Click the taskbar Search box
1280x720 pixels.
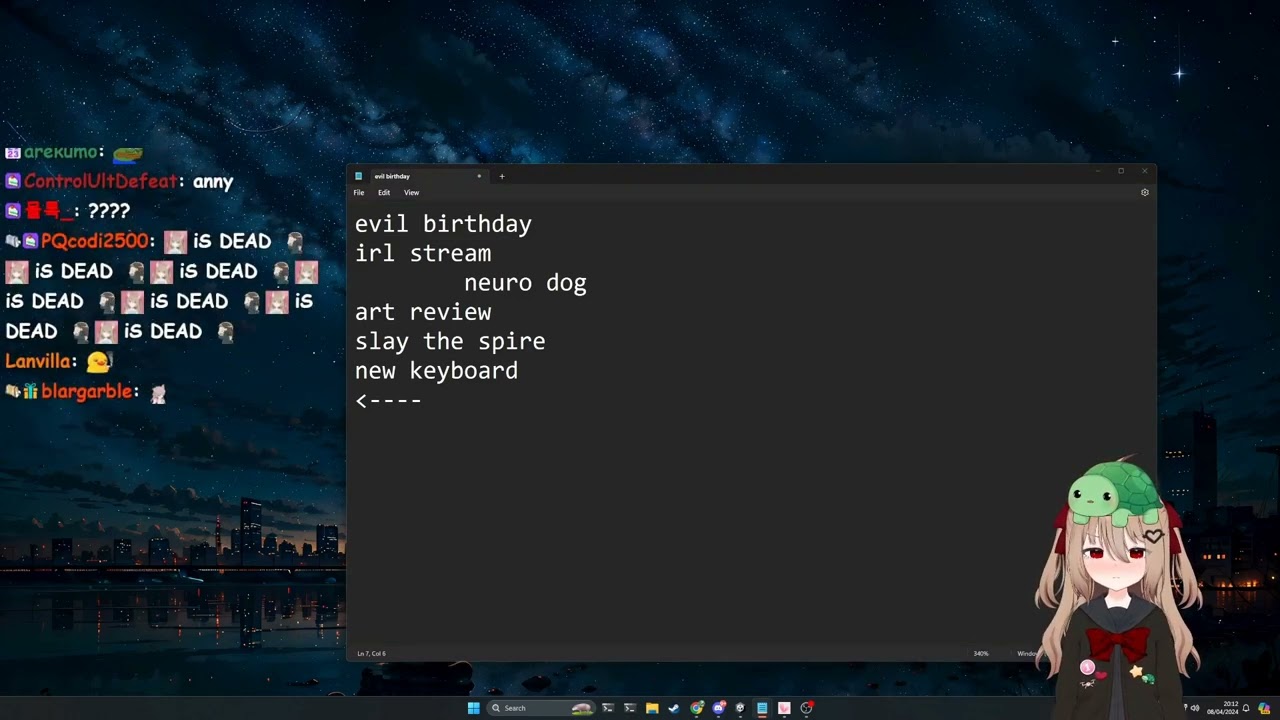540,708
